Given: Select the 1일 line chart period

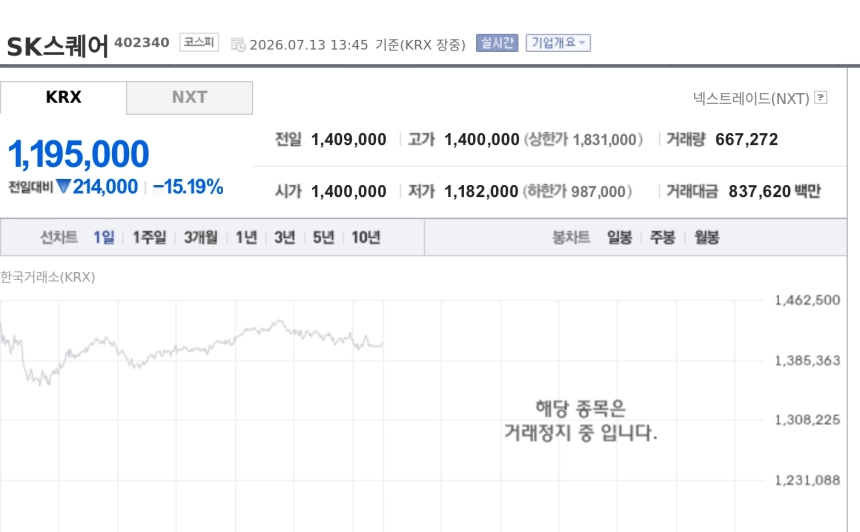Looking at the screenshot, I should tap(104, 237).
